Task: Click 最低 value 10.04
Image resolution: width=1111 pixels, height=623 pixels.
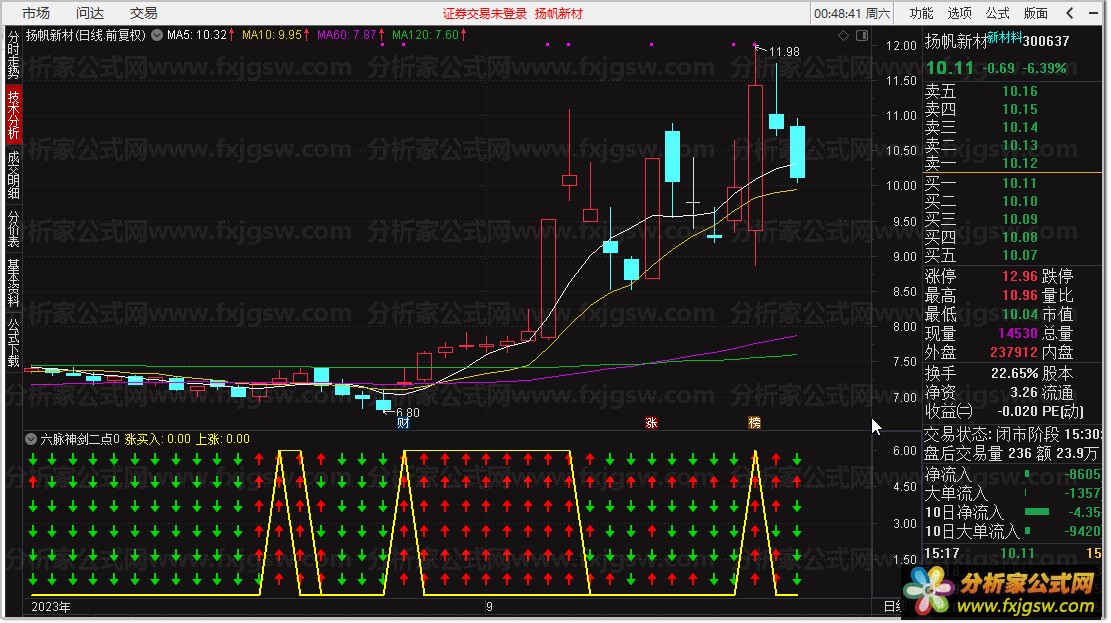Action: pyautogui.click(x=1020, y=315)
